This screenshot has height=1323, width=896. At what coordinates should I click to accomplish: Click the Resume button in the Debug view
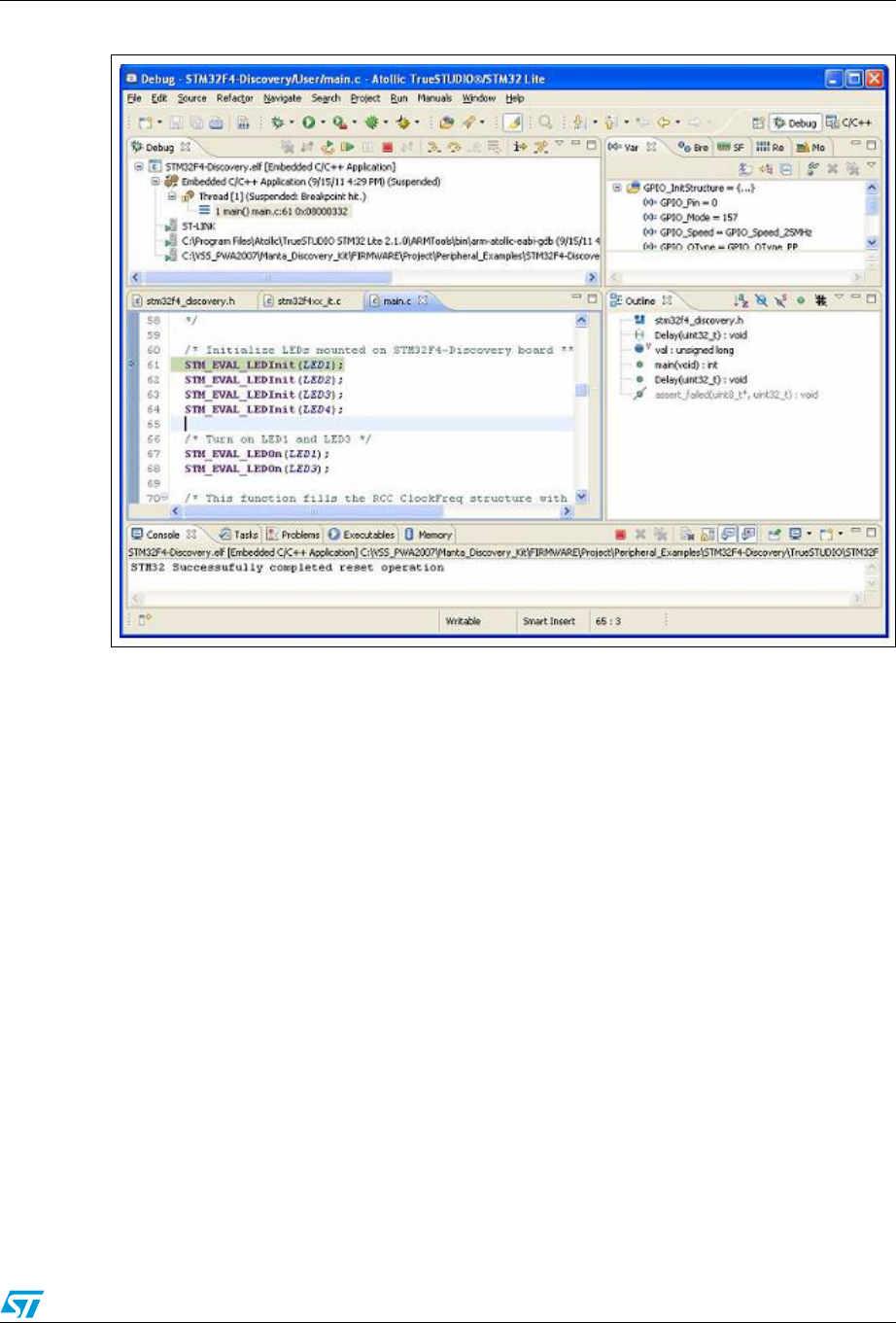(x=347, y=147)
